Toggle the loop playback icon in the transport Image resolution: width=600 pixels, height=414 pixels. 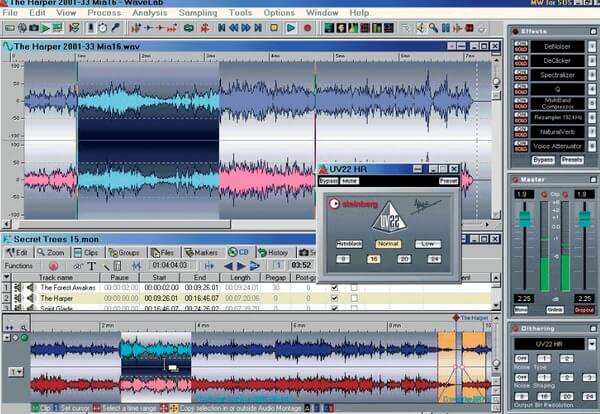coord(188,28)
